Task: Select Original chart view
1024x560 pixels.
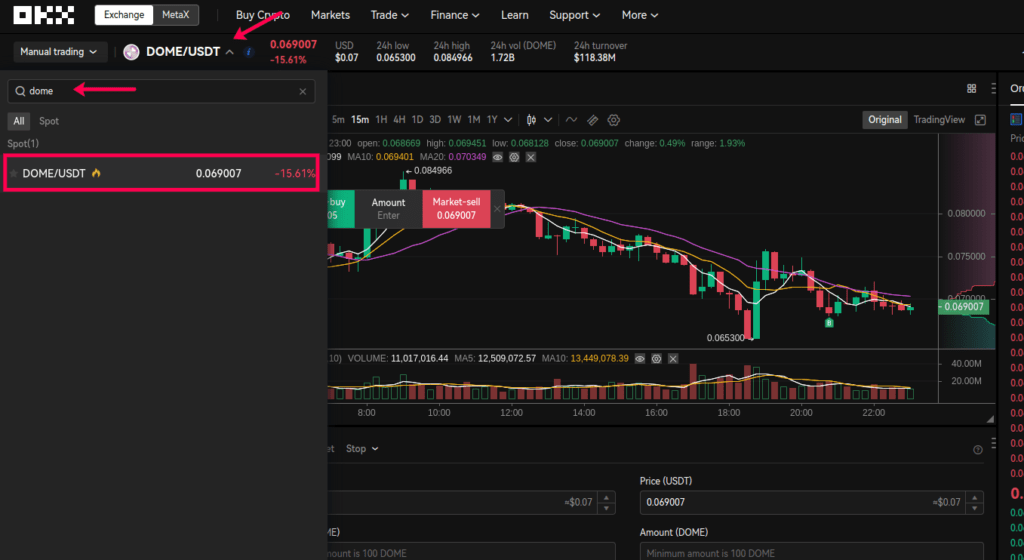Action: (884, 120)
